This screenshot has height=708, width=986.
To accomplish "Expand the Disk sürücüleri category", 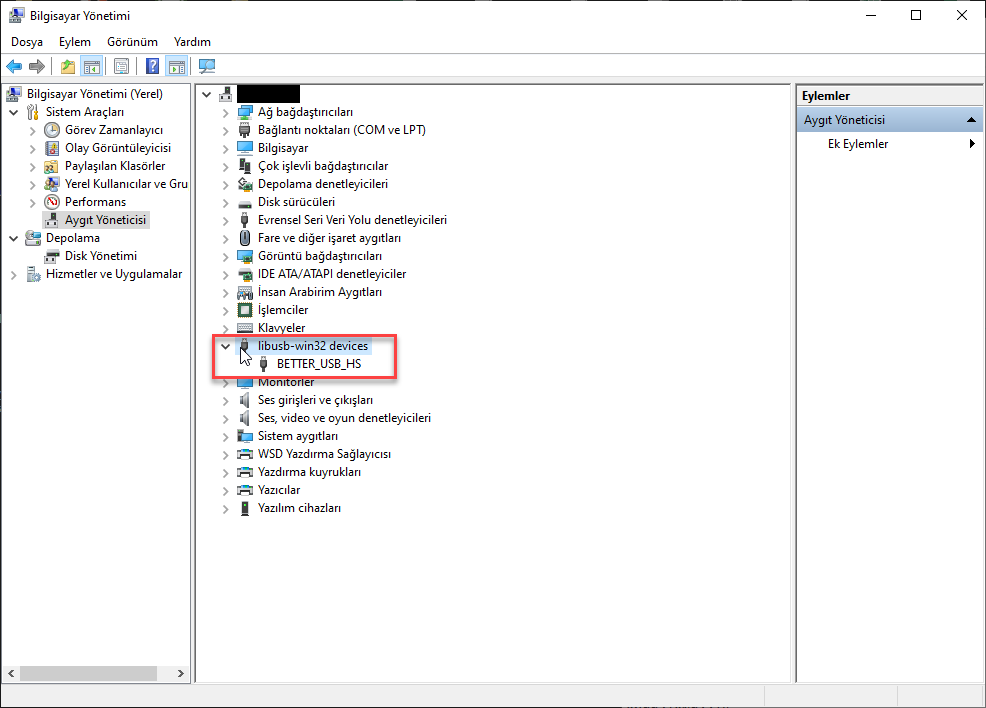I will pos(225,203).
